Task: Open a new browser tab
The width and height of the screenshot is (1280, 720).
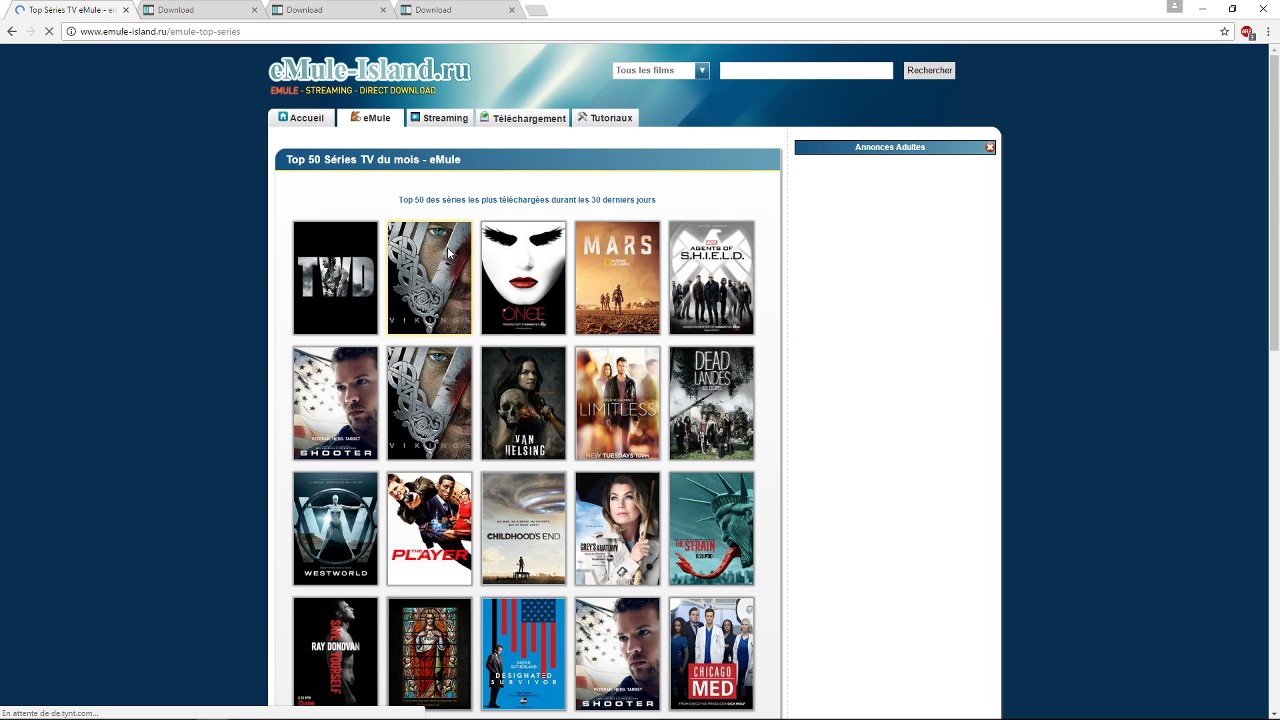Action: [x=536, y=10]
